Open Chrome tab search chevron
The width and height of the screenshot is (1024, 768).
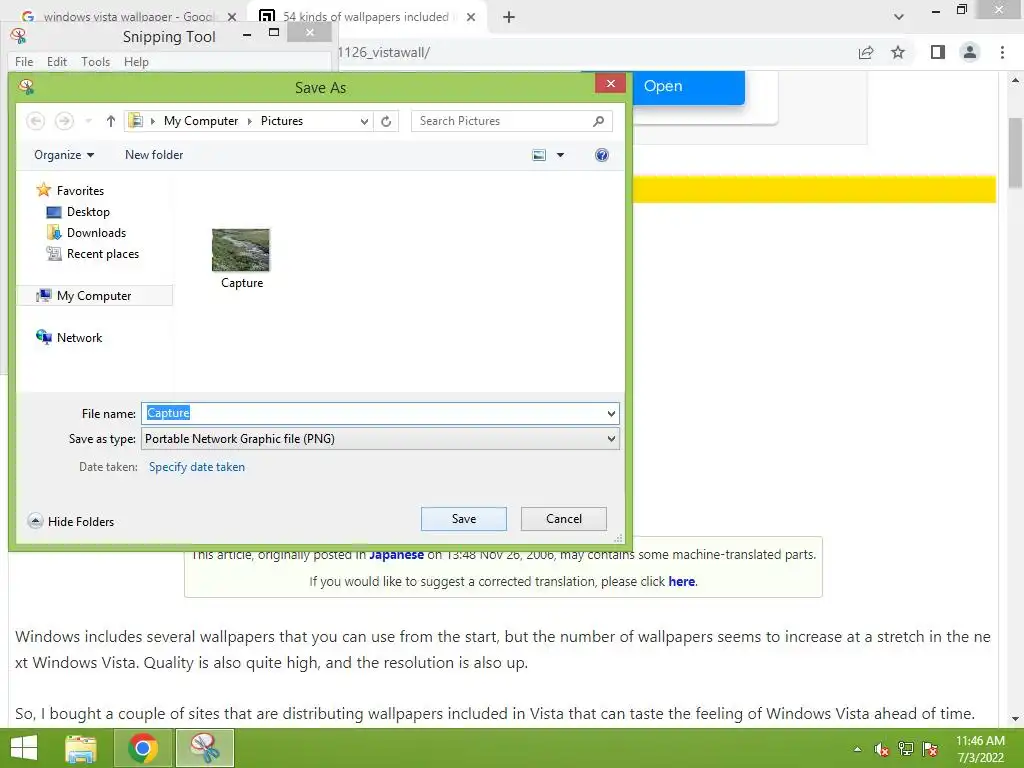pyautogui.click(x=899, y=17)
